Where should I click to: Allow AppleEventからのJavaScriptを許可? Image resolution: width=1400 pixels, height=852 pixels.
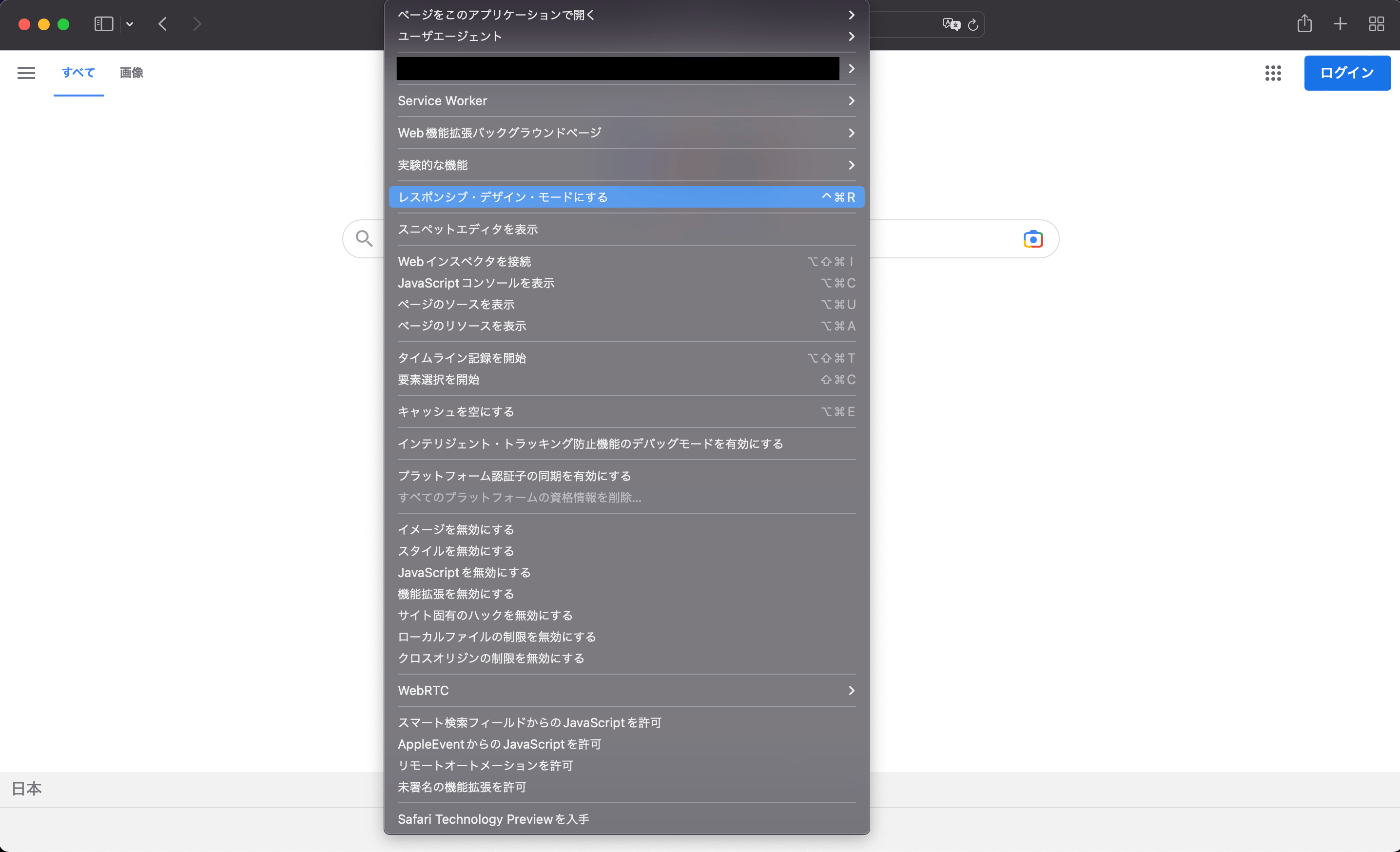627,744
